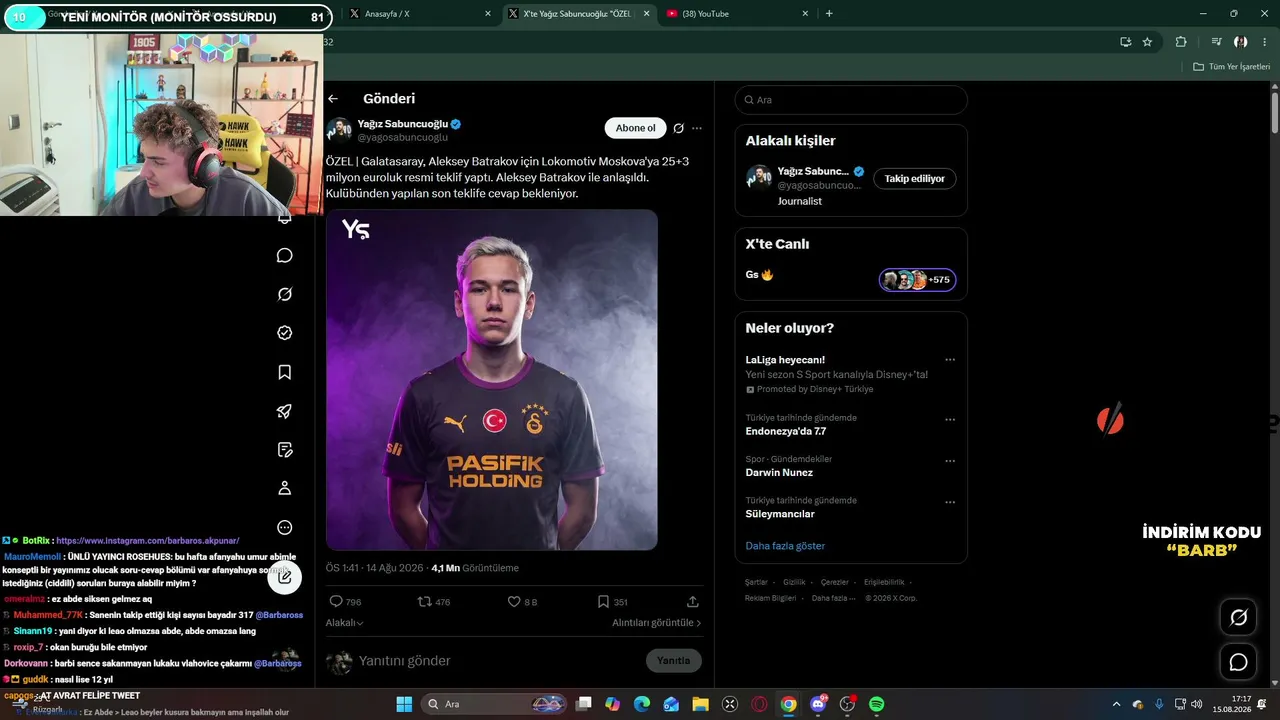1280x720 pixels.
Task: Open the floating Grok button at bottom right
Action: point(1238,617)
